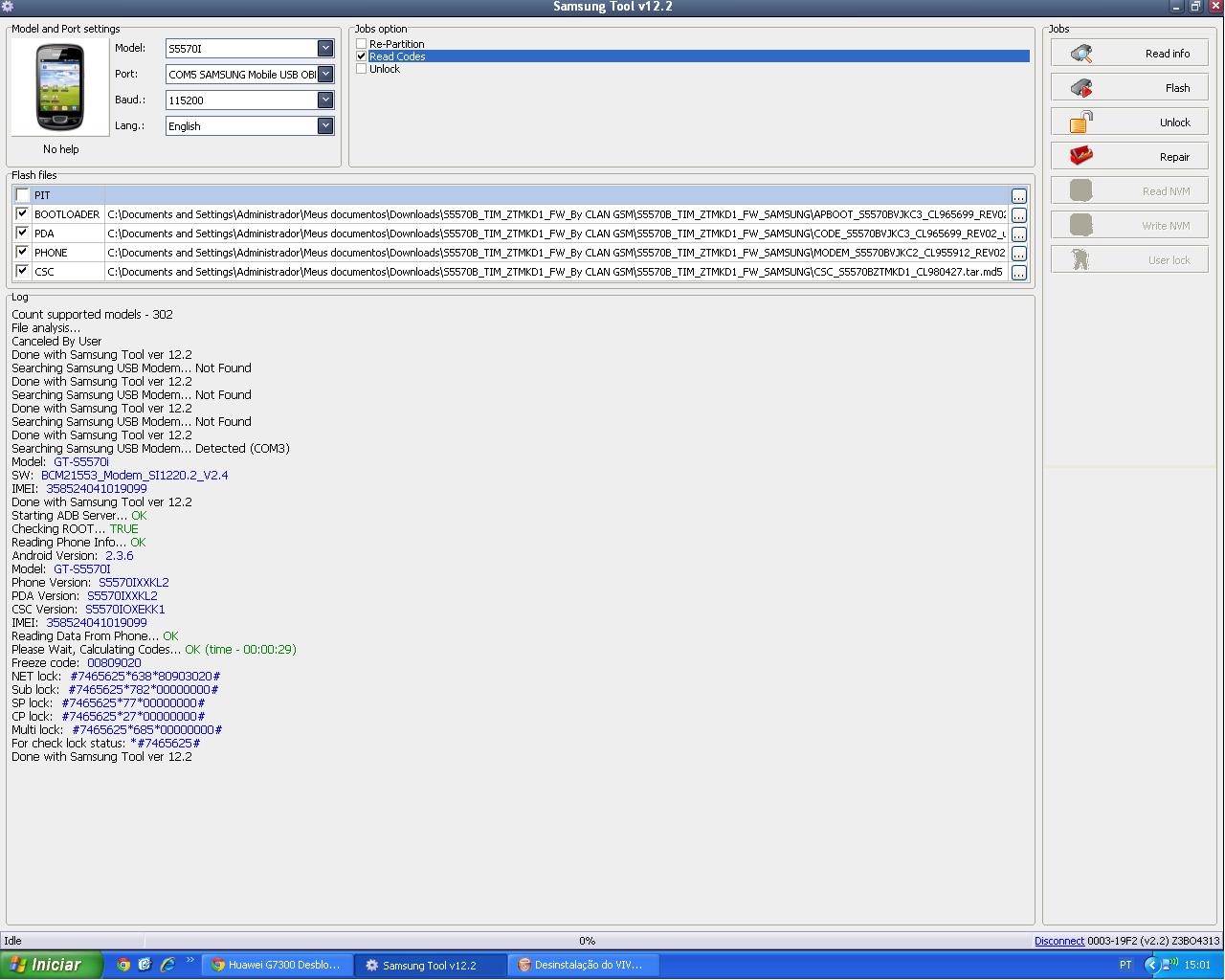Enable the PIT checkbox

[22, 195]
